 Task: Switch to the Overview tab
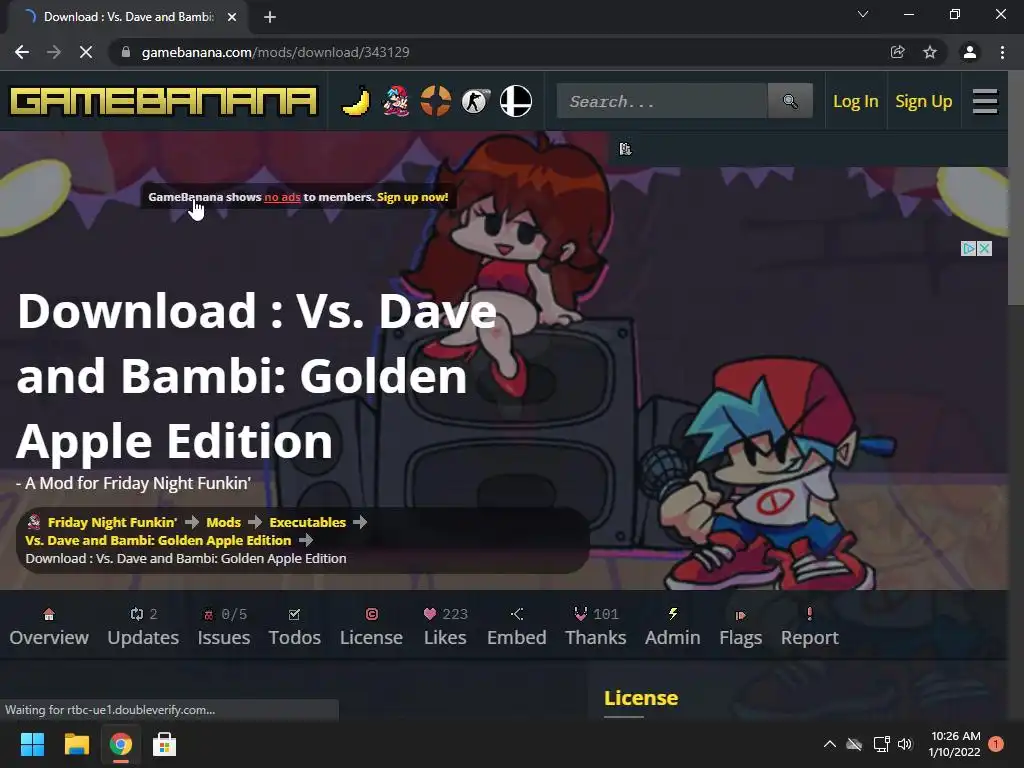click(x=49, y=626)
